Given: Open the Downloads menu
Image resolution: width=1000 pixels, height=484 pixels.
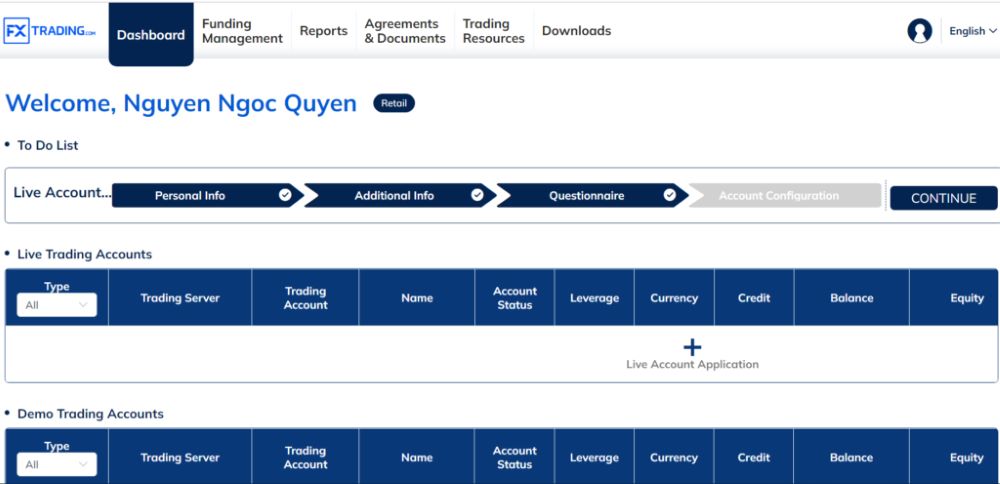Looking at the screenshot, I should 576,31.
